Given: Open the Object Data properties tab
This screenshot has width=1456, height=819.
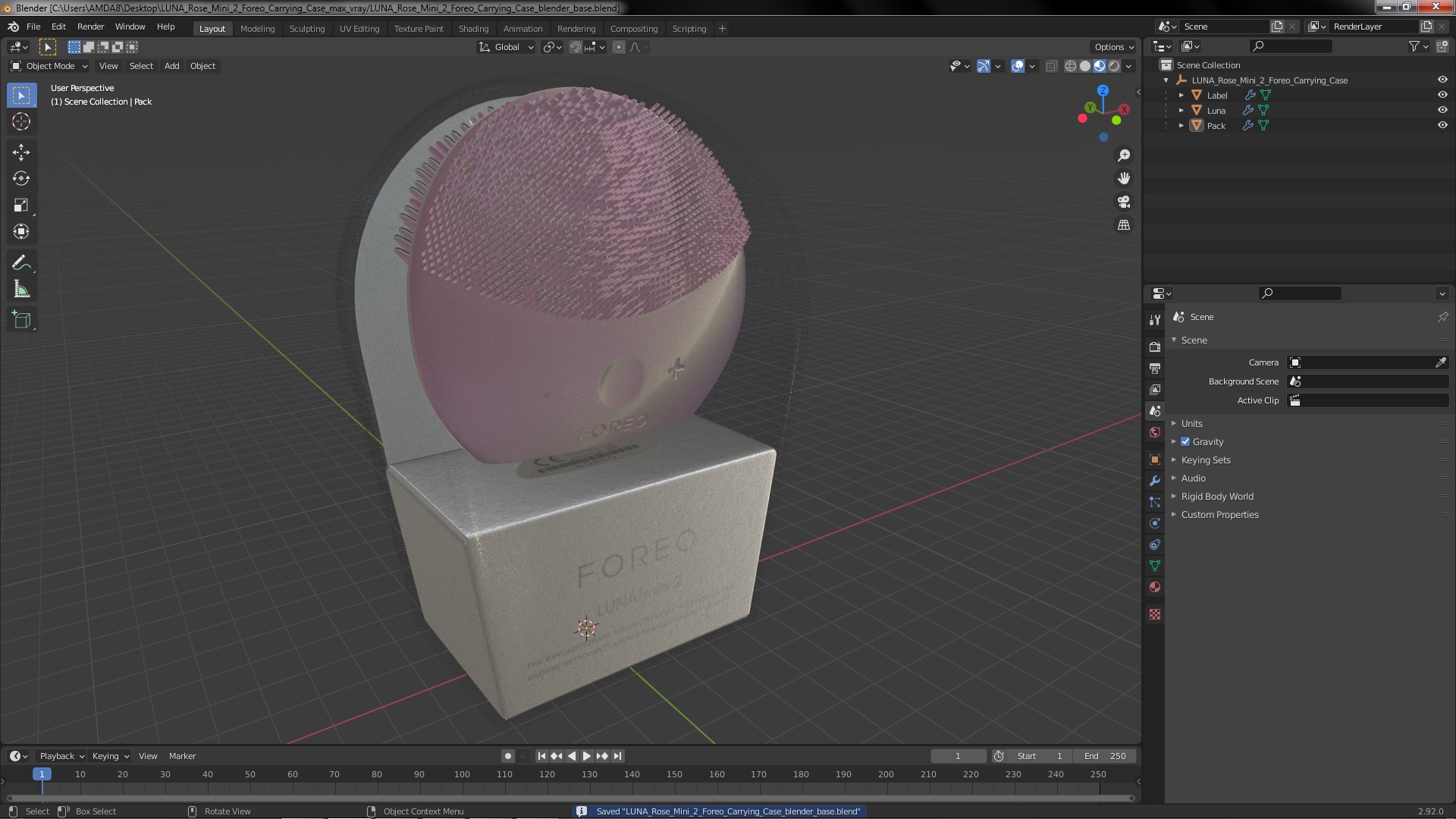Looking at the screenshot, I should (x=1154, y=566).
